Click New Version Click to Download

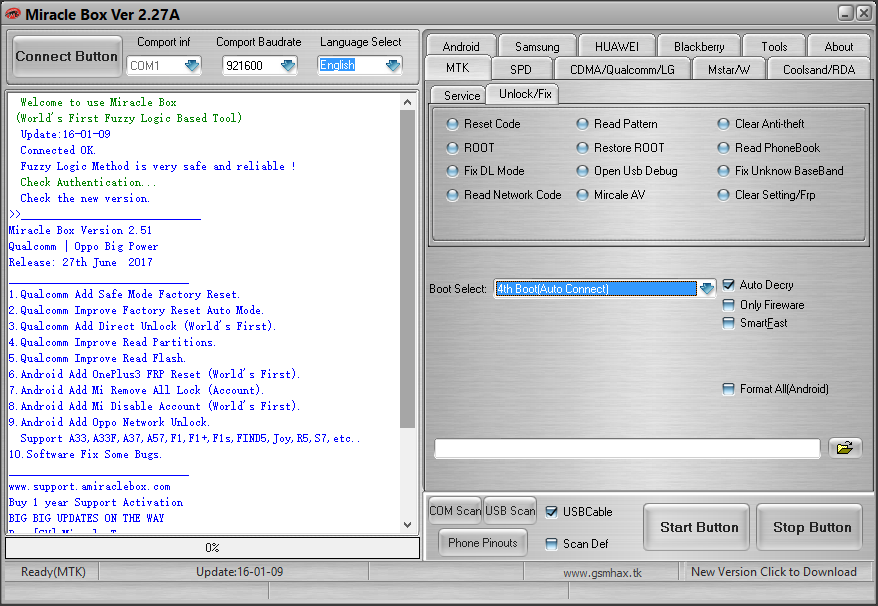click(773, 572)
